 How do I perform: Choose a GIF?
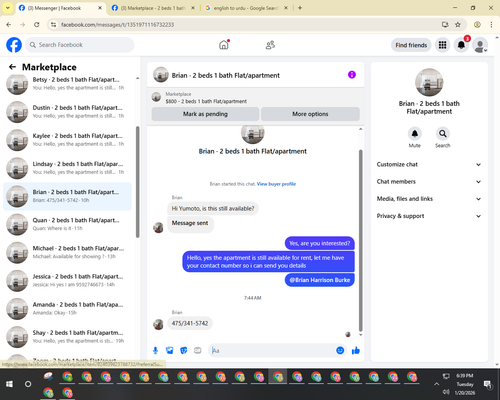198,350
